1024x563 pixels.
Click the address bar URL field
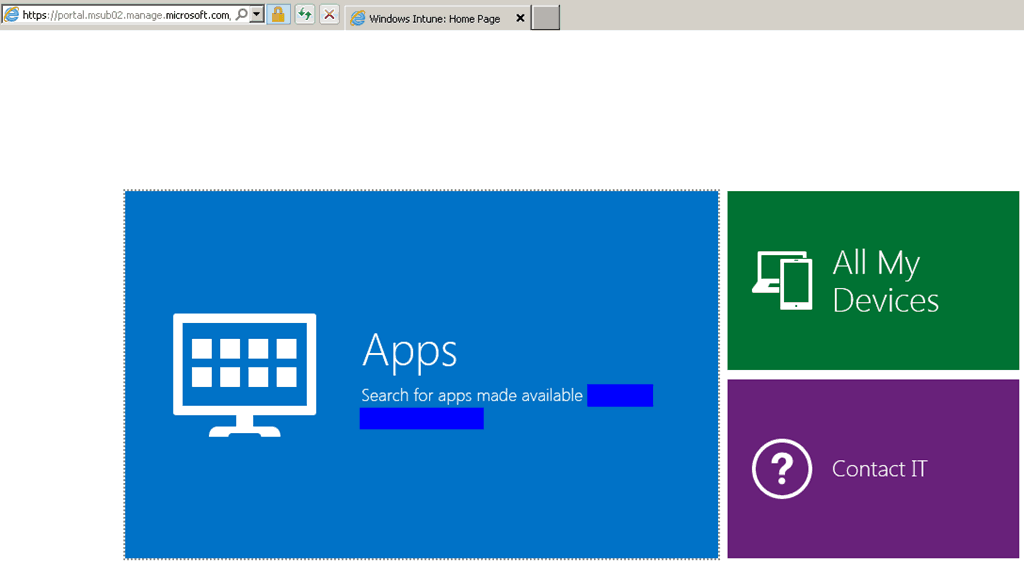pos(126,14)
